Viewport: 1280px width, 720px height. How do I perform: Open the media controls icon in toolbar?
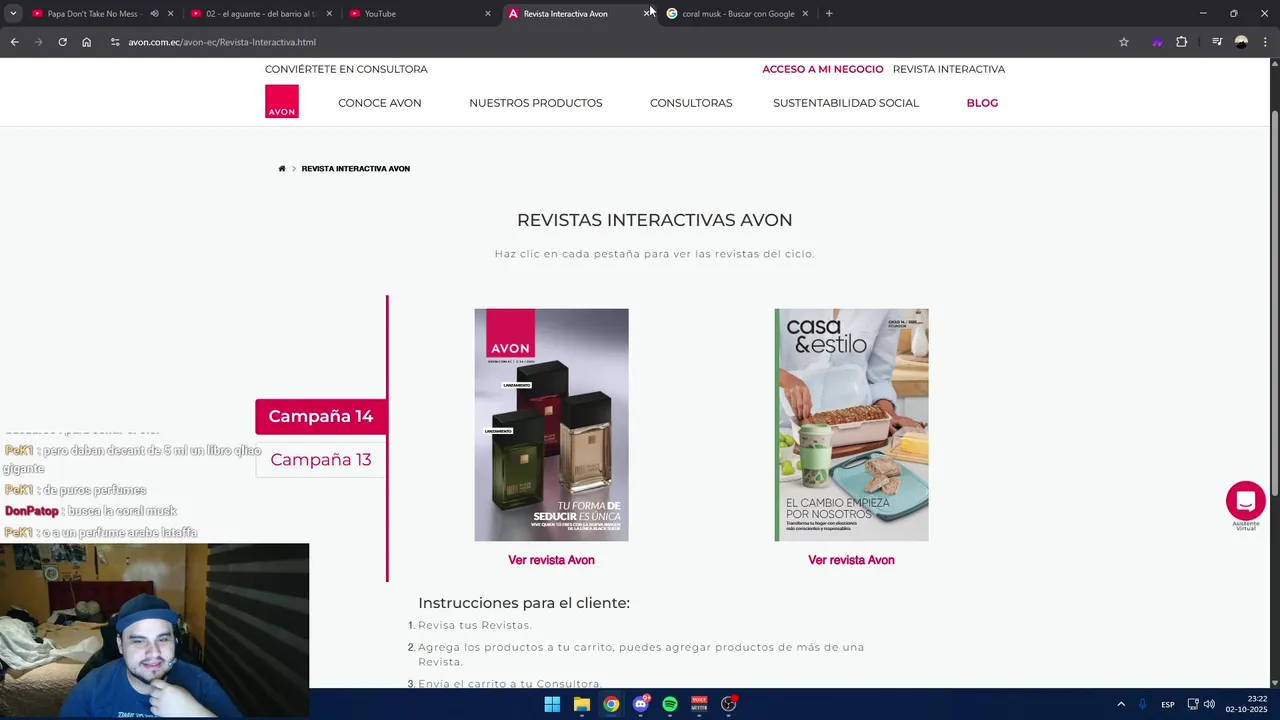click(x=1217, y=42)
